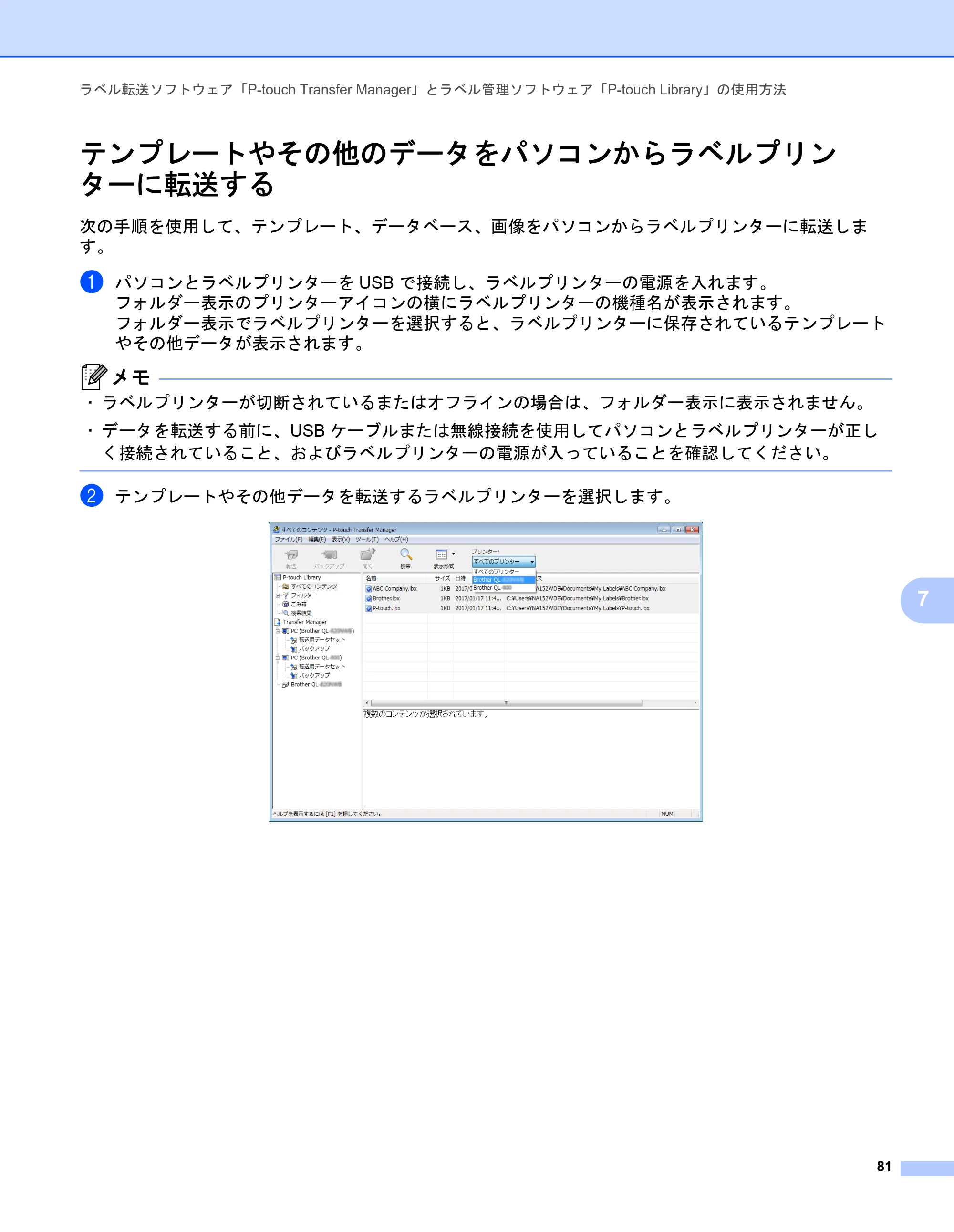
Task: Click the file list scrollbar left arrow
Action: tap(367, 703)
